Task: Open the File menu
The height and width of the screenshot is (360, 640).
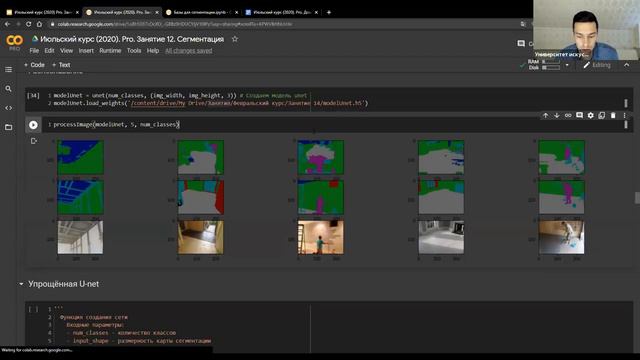Action: pyautogui.click(x=34, y=51)
